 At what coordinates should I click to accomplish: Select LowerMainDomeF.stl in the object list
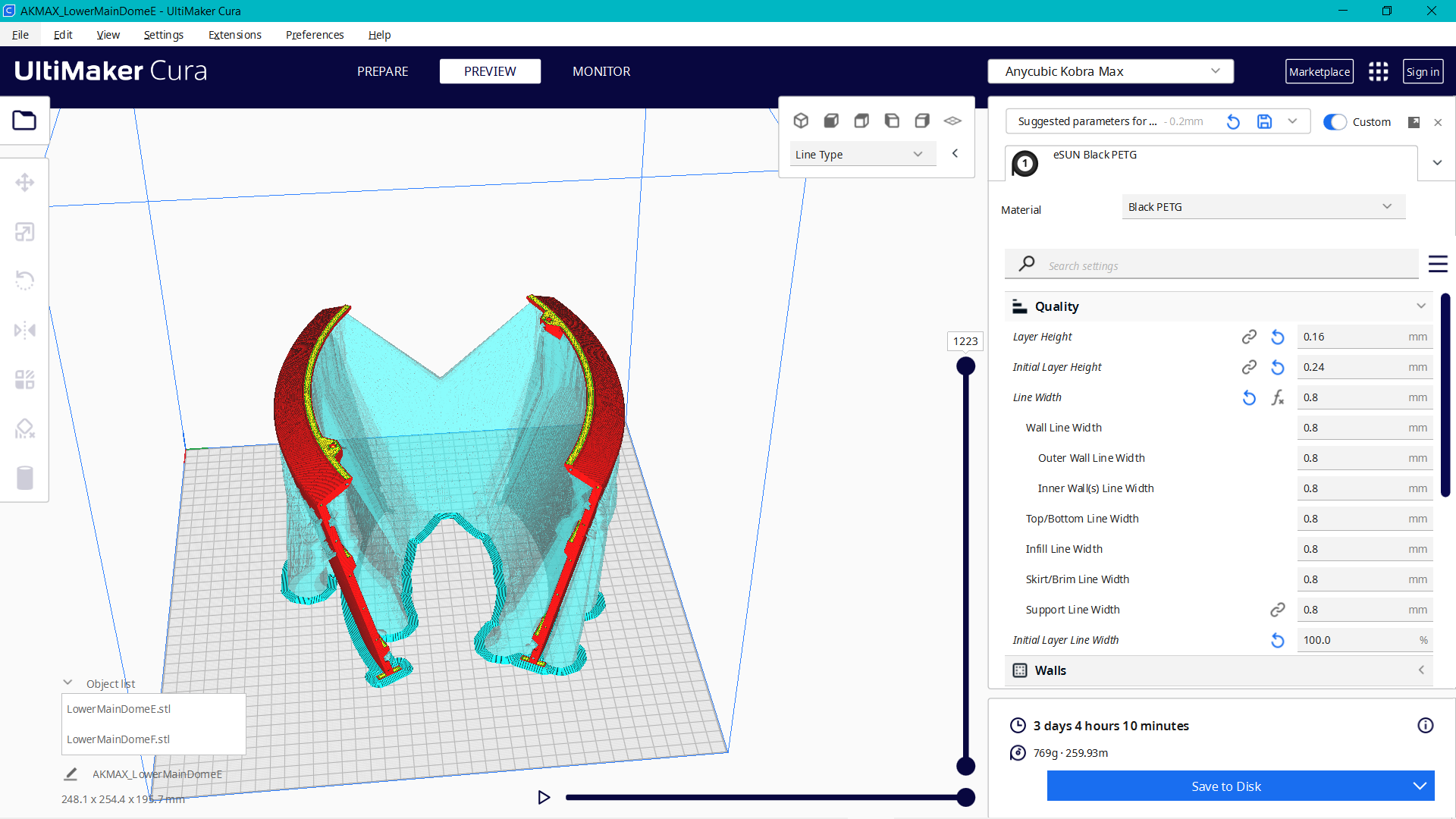(118, 739)
